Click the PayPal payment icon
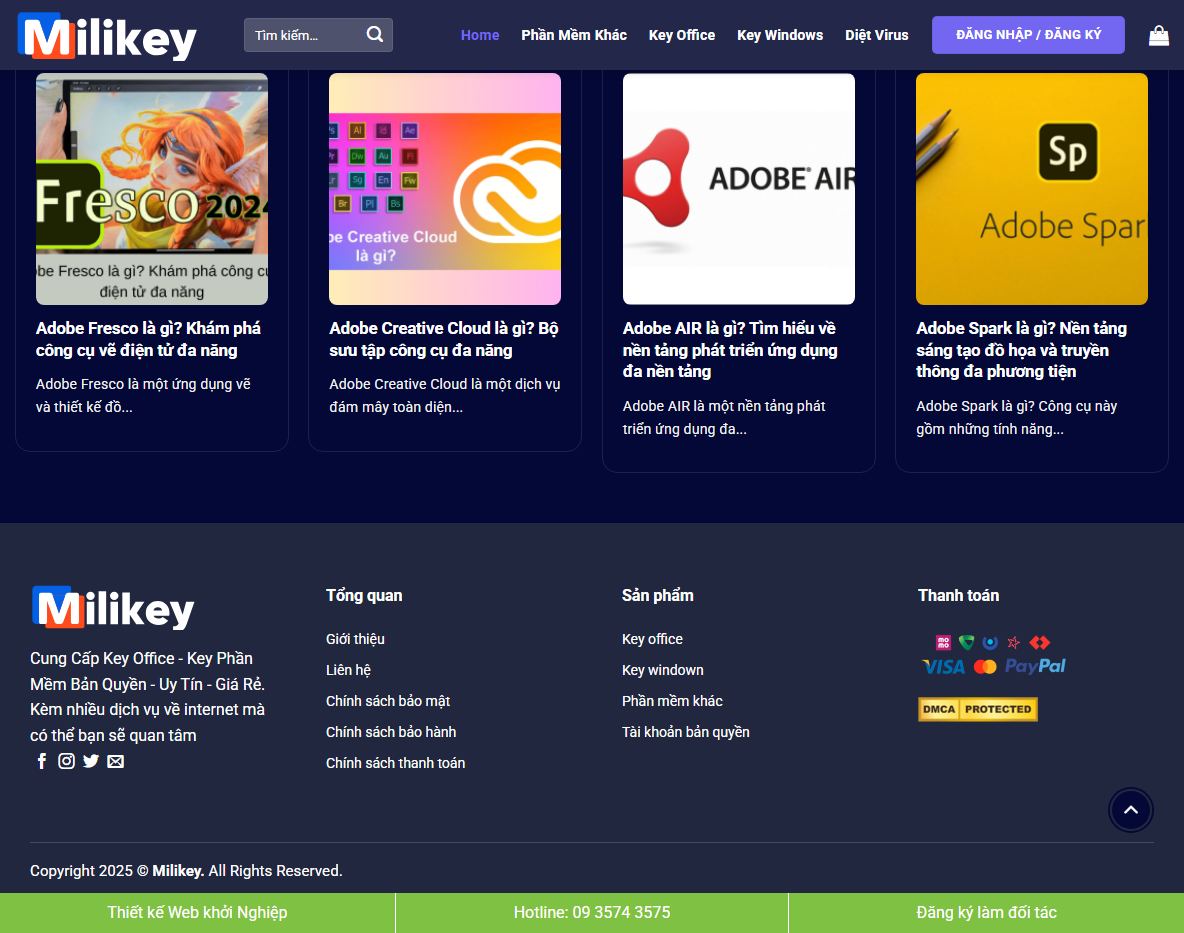The width and height of the screenshot is (1184, 933). 1036,665
